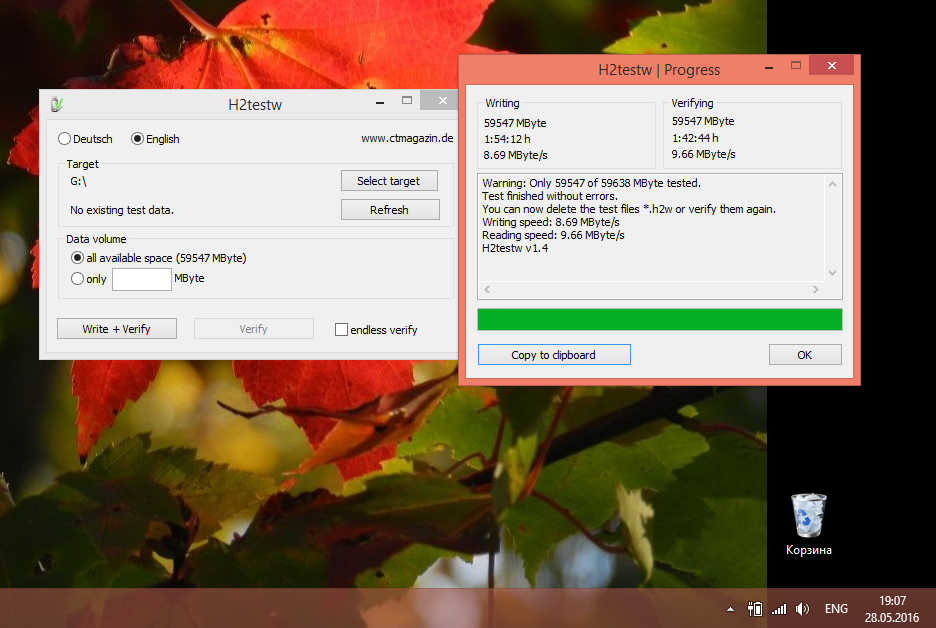Viewport: 936px width, 628px height.
Task: Close the H2testw Progress window
Action: click(833, 65)
